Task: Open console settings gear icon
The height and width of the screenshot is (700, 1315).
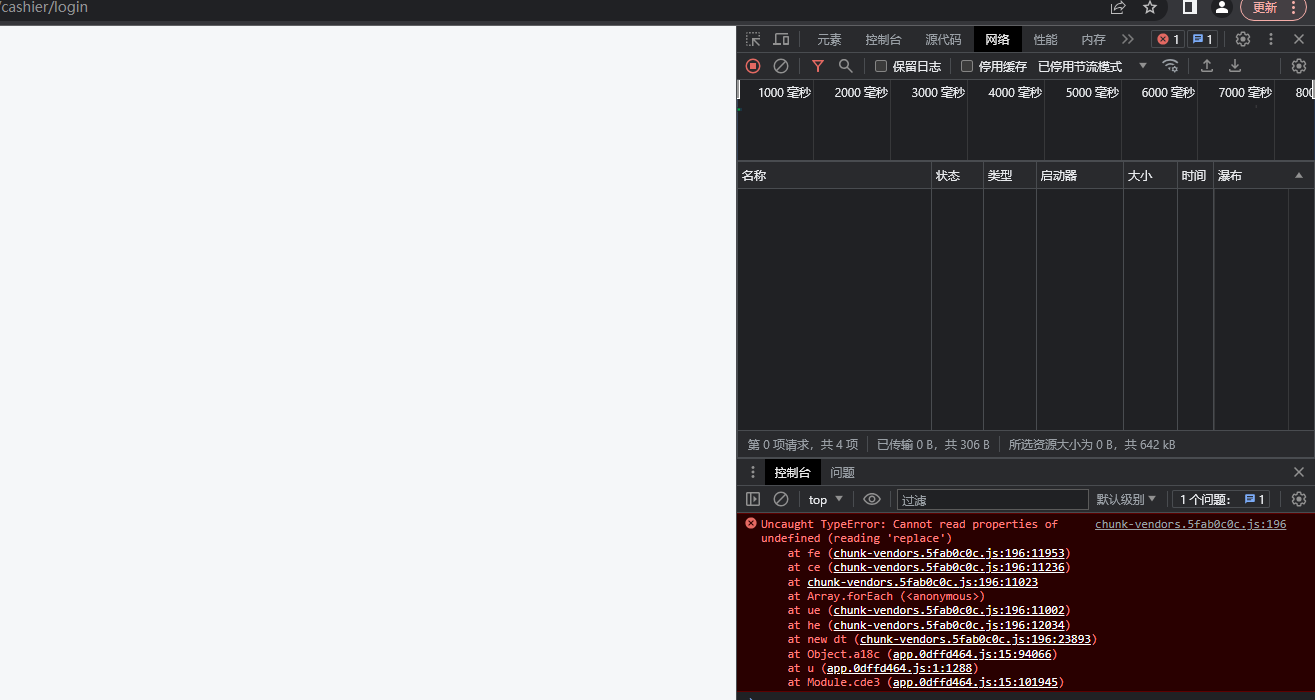Action: 1299,499
